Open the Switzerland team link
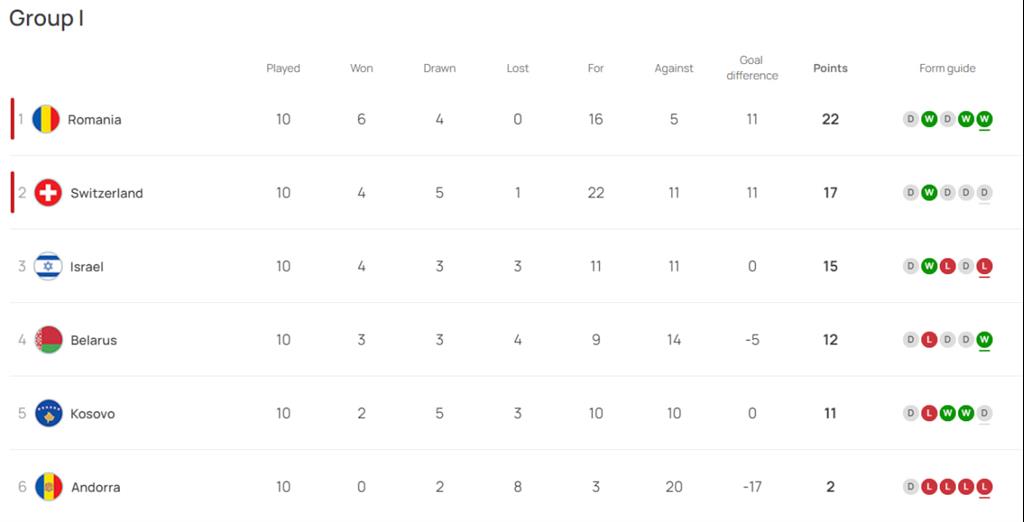 [x=106, y=193]
